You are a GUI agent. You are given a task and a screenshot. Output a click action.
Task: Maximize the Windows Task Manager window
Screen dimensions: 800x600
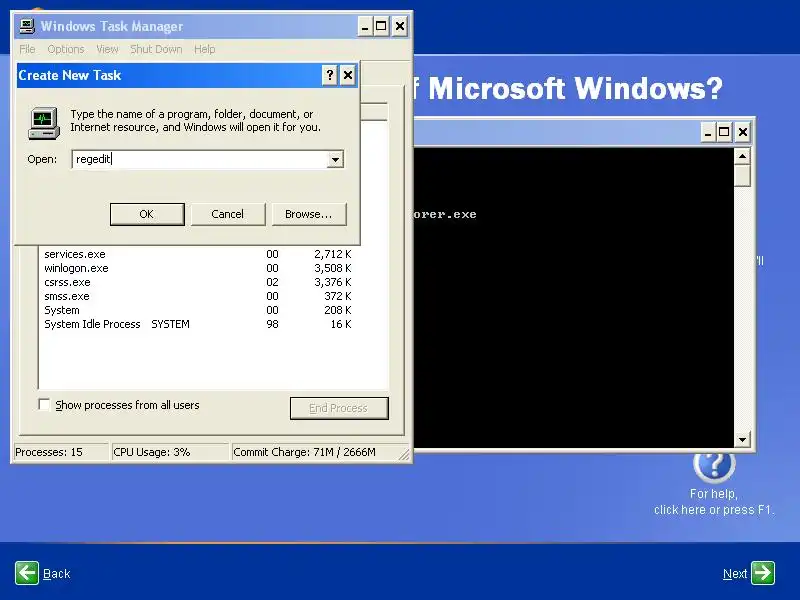[x=381, y=27]
